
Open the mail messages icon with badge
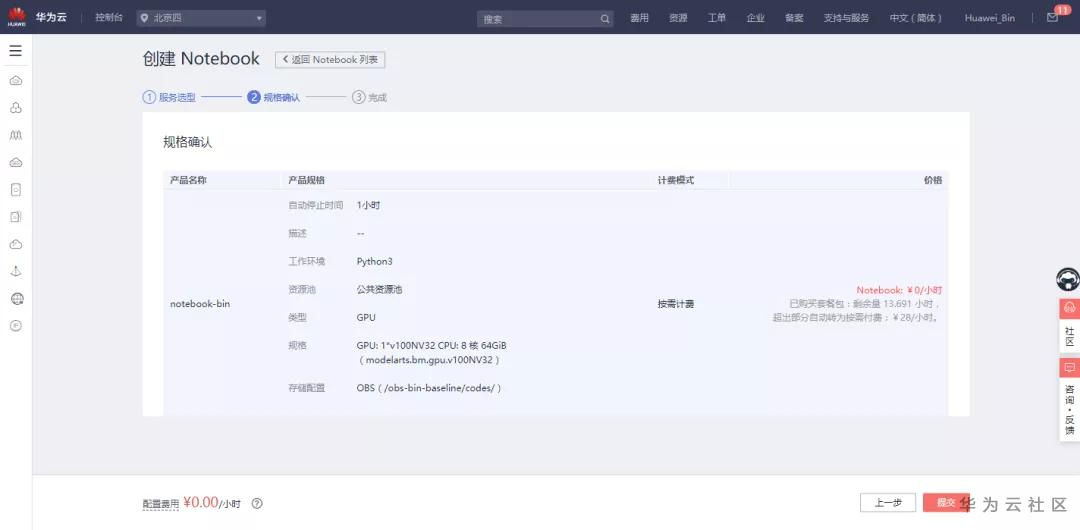pos(1052,17)
